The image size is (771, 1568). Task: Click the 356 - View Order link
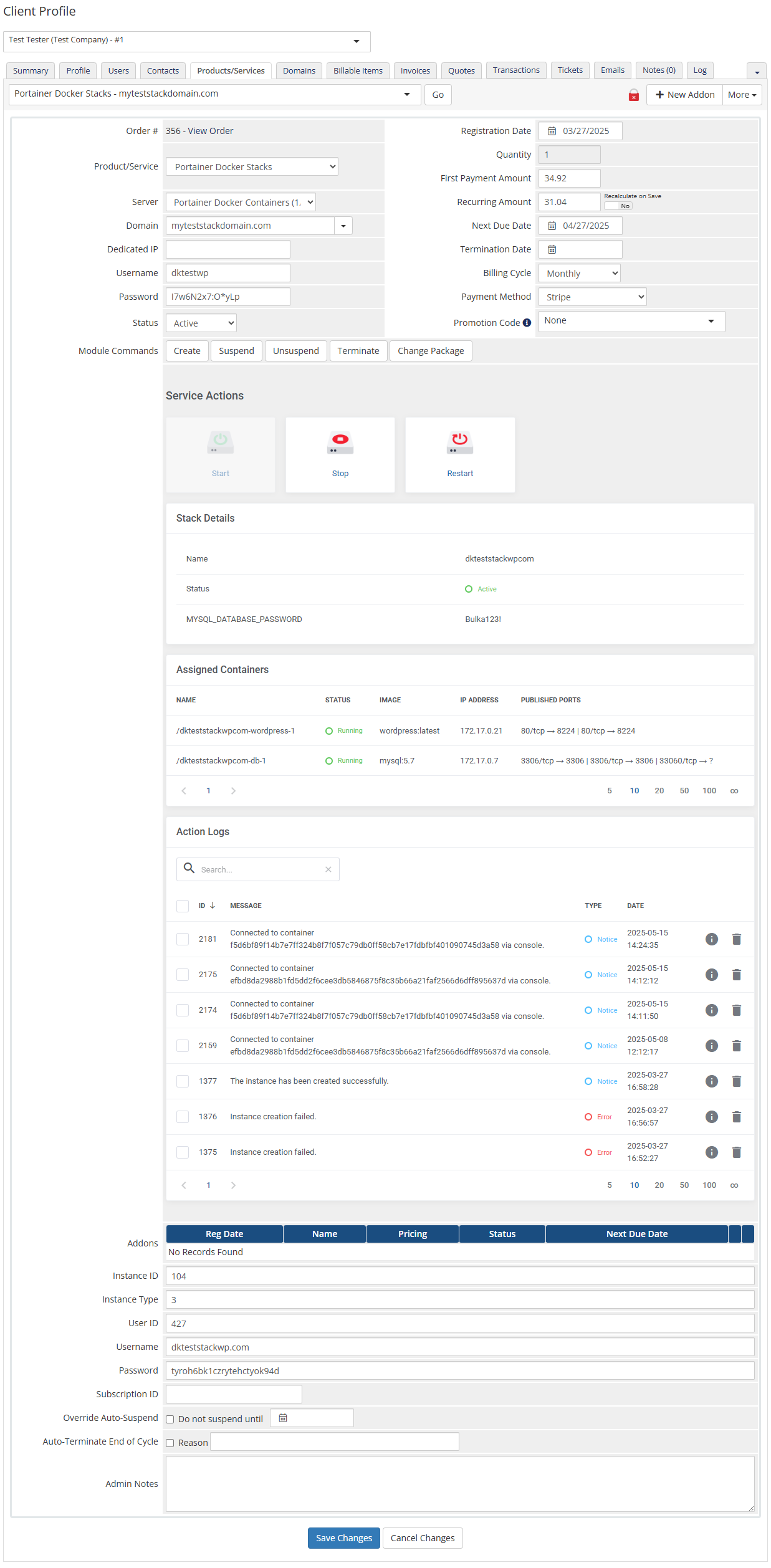199,131
